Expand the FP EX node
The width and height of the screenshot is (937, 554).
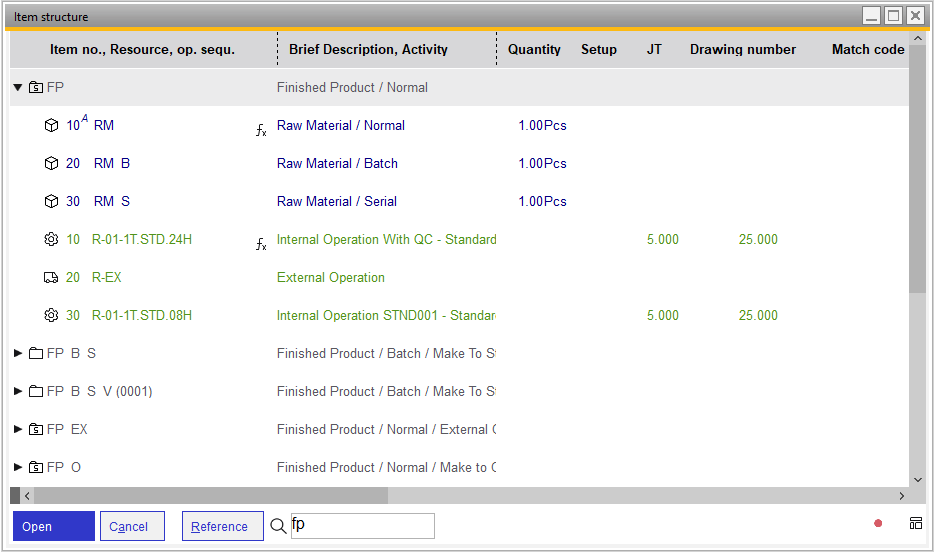[18, 430]
